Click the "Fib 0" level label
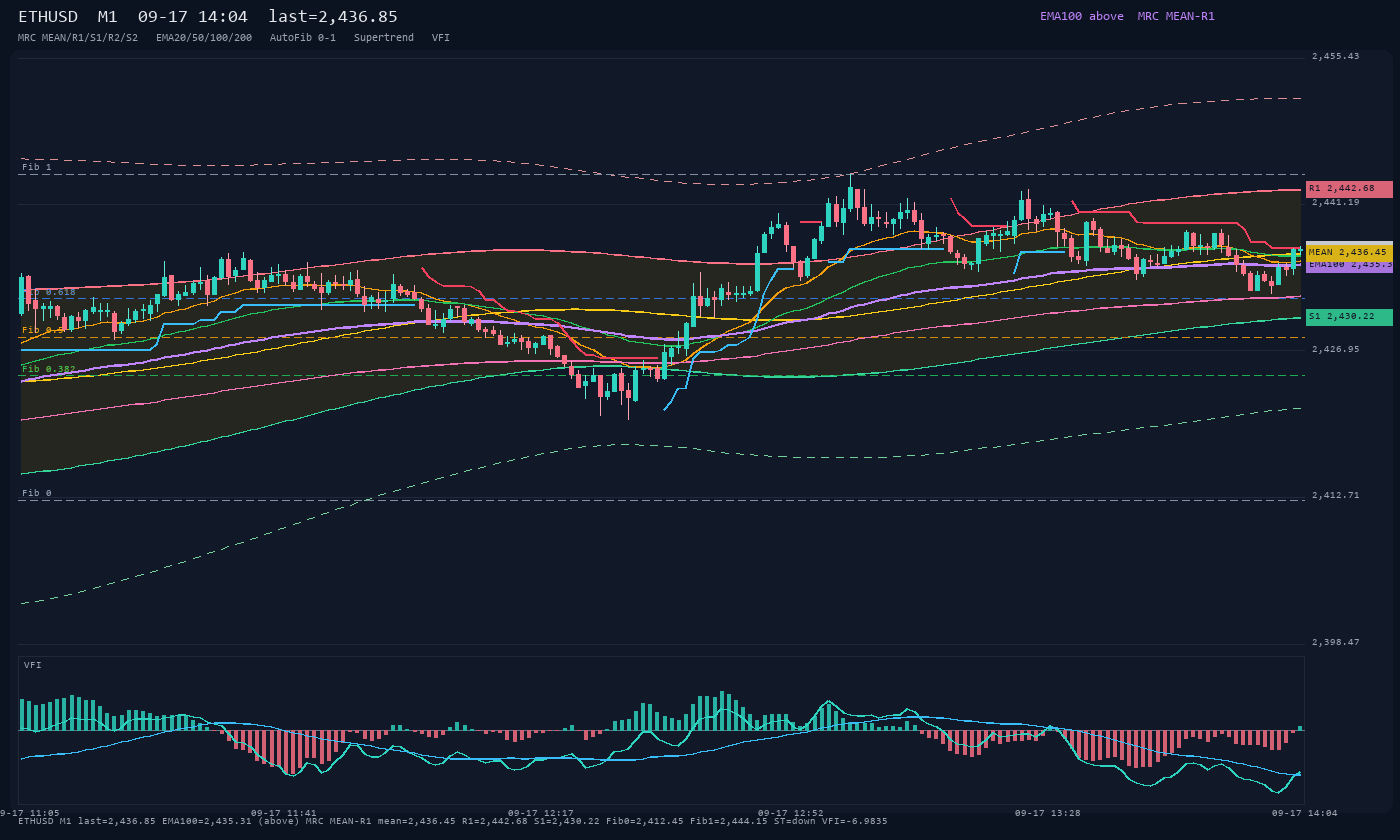The image size is (1400, 840). click(x=37, y=493)
